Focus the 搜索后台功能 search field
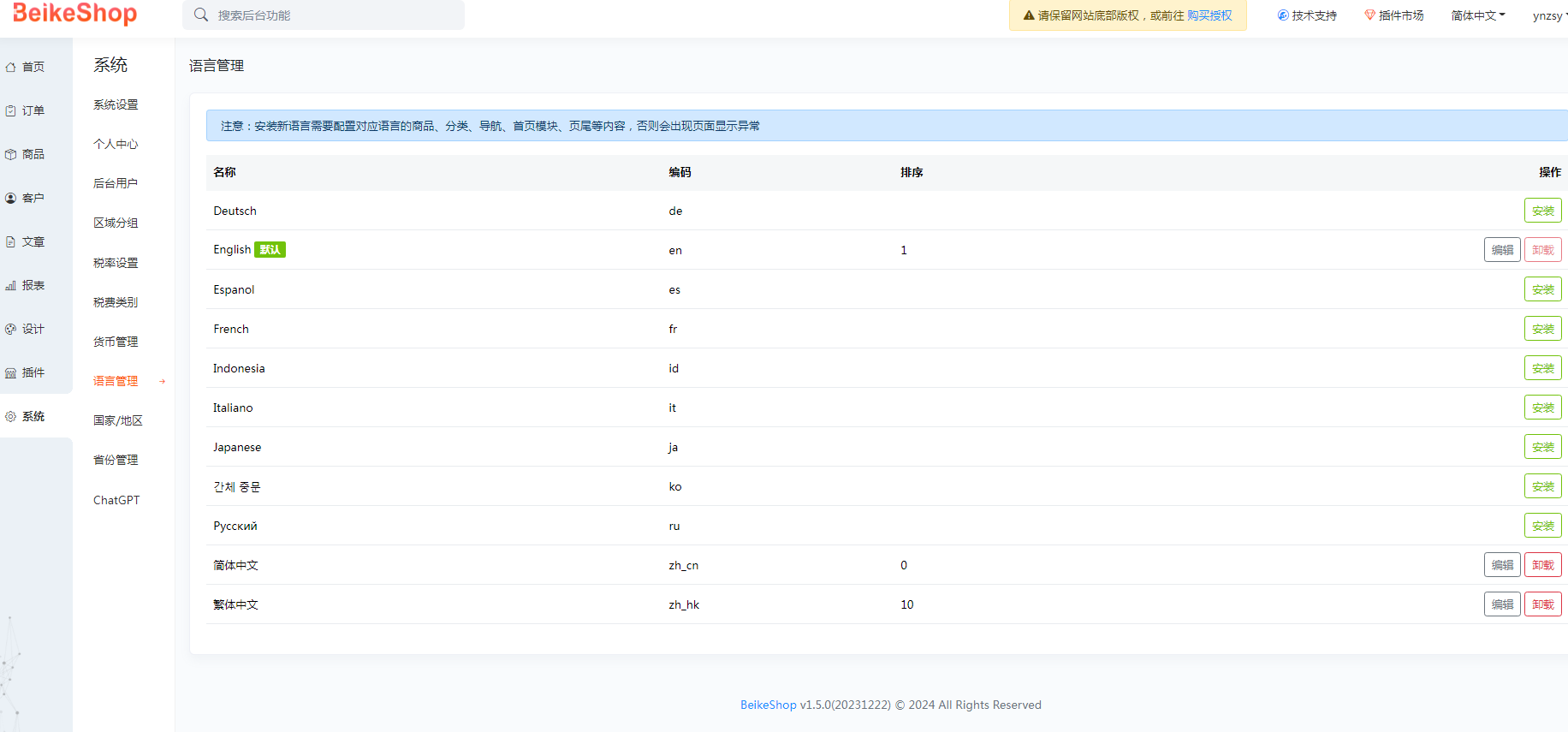1568x732 pixels. [x=334, y=15]
